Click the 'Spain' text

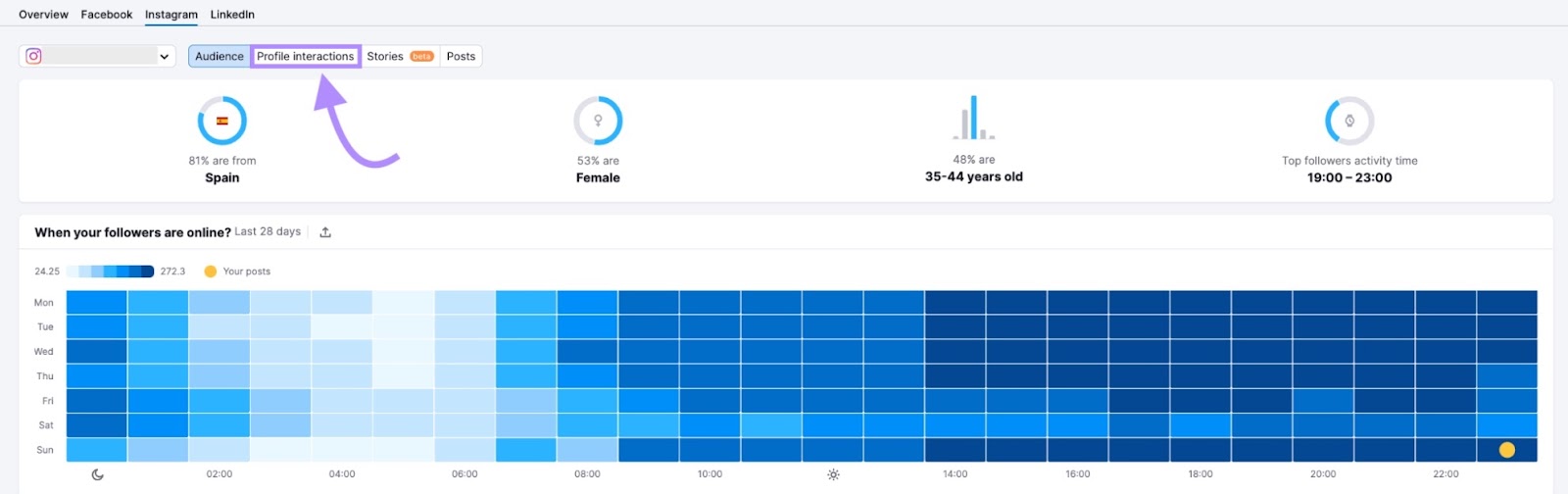click(x=222, y=177)
